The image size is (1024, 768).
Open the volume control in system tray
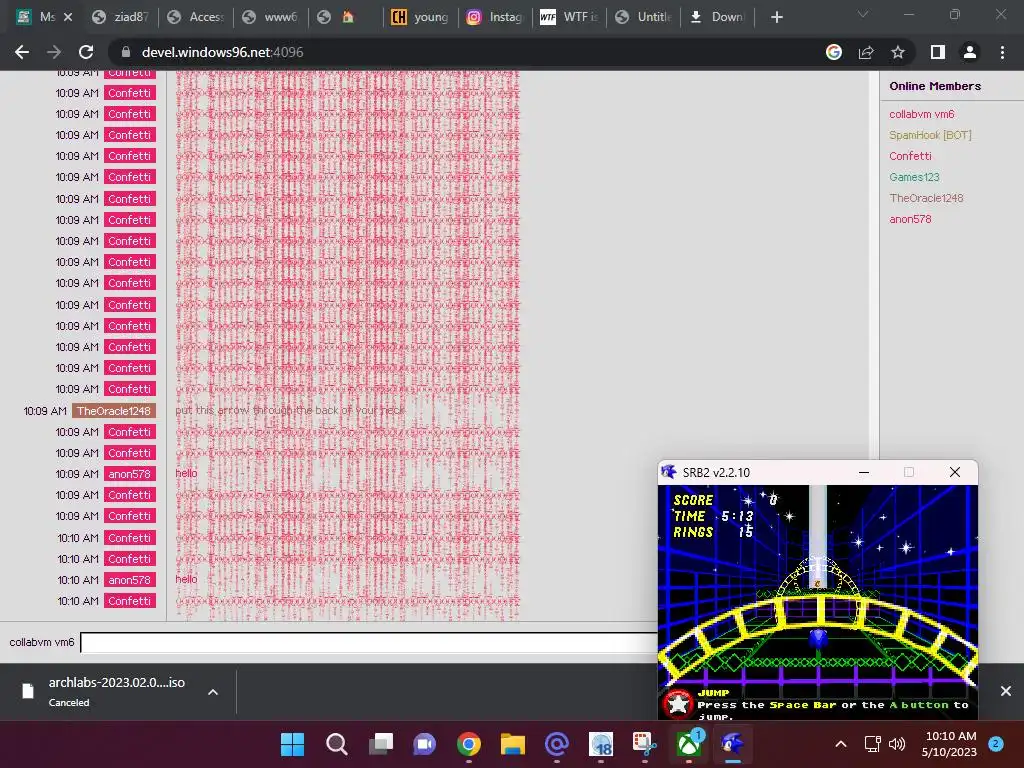click(x=897, y=744)
